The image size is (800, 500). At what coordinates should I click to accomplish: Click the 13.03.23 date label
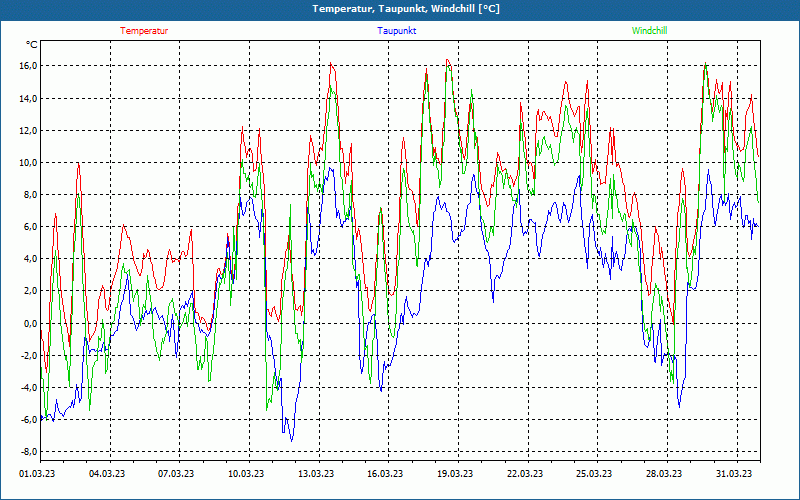[316, 474]
